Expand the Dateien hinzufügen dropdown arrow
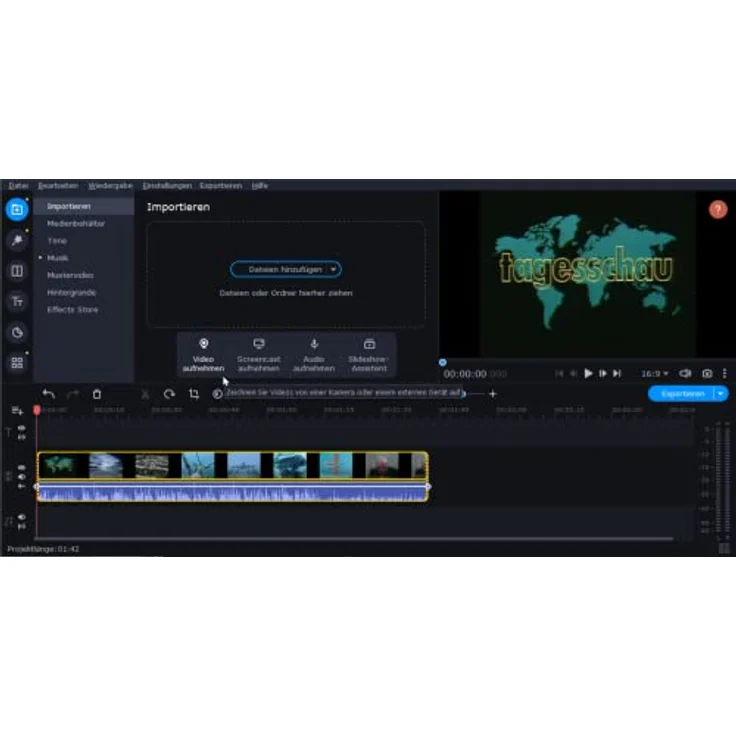This screenshot has width=736, height=736. pos(333,269)
